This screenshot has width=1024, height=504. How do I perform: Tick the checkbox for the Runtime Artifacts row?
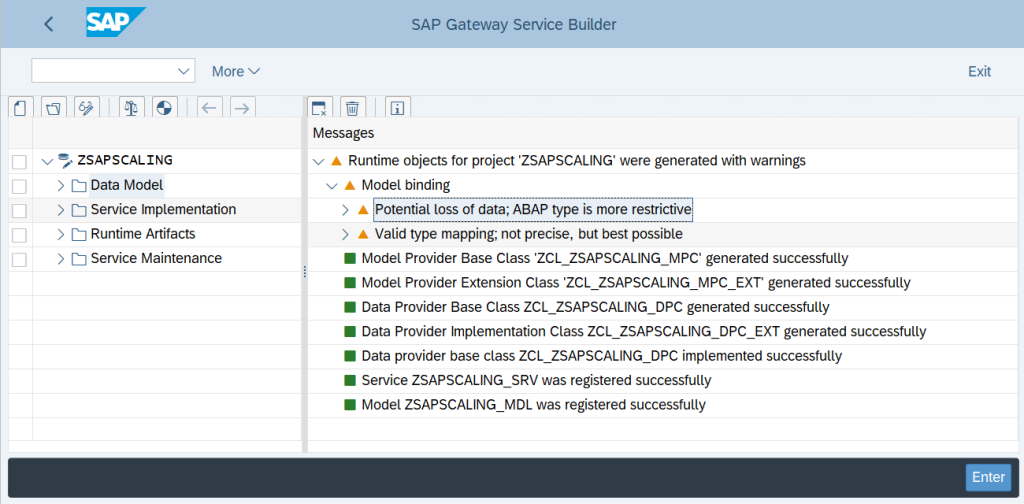[20, 235]
